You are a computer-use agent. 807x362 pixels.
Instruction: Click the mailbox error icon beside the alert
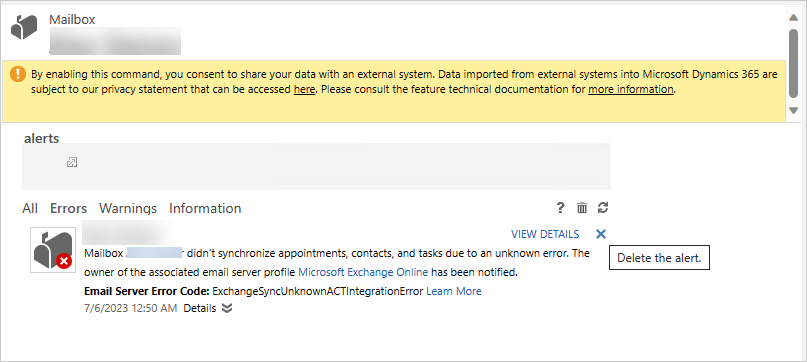pyautogui.click(x=53, y=250)
